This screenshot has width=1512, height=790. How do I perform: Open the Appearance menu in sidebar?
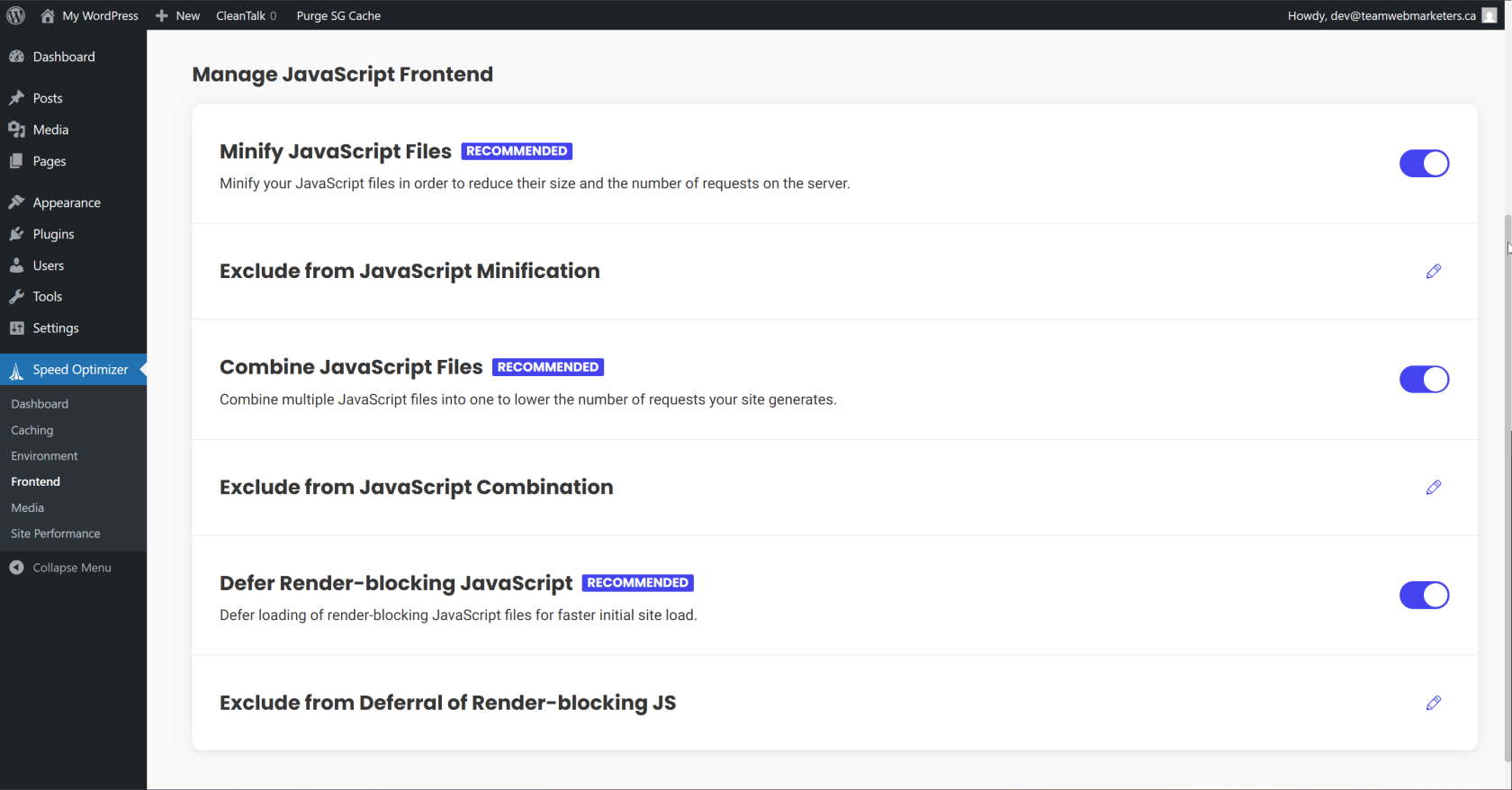click(67, 202)
